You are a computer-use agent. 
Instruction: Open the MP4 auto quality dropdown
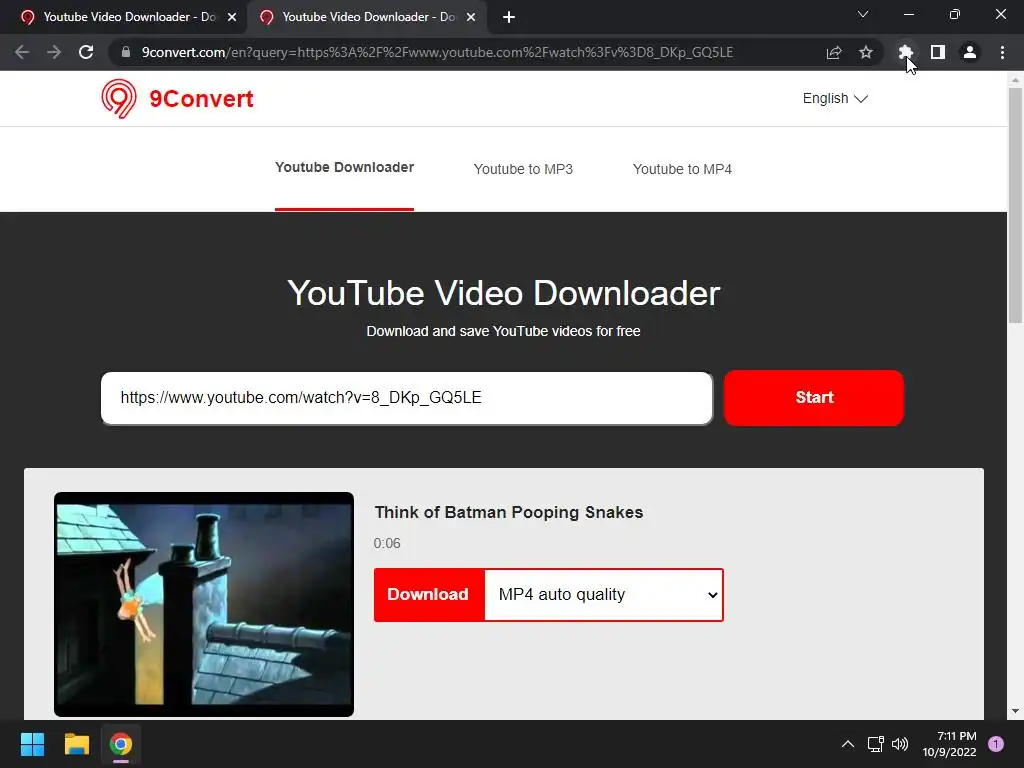point(604,594)
